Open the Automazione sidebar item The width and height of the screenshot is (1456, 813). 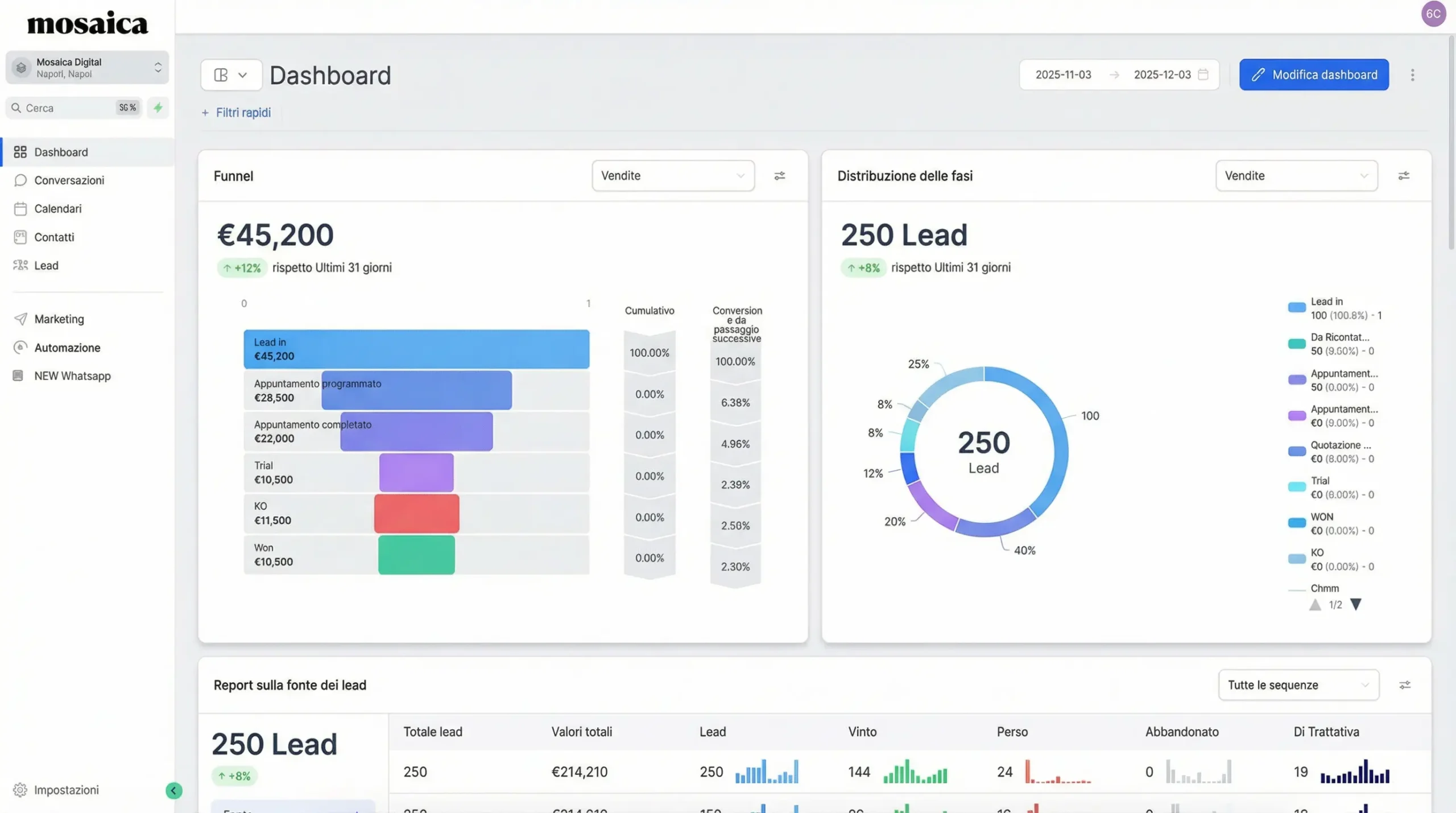pyautogui.click(x=67, y=348)
